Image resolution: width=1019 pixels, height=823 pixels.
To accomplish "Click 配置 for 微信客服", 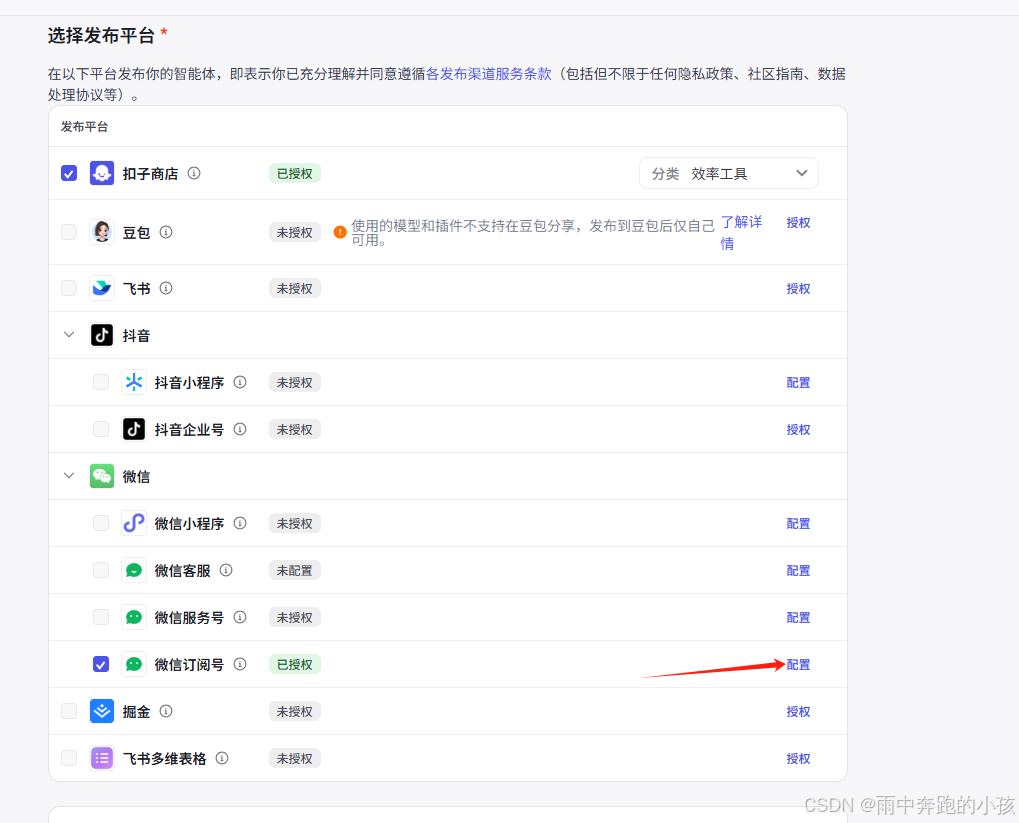I will (798, 570).
